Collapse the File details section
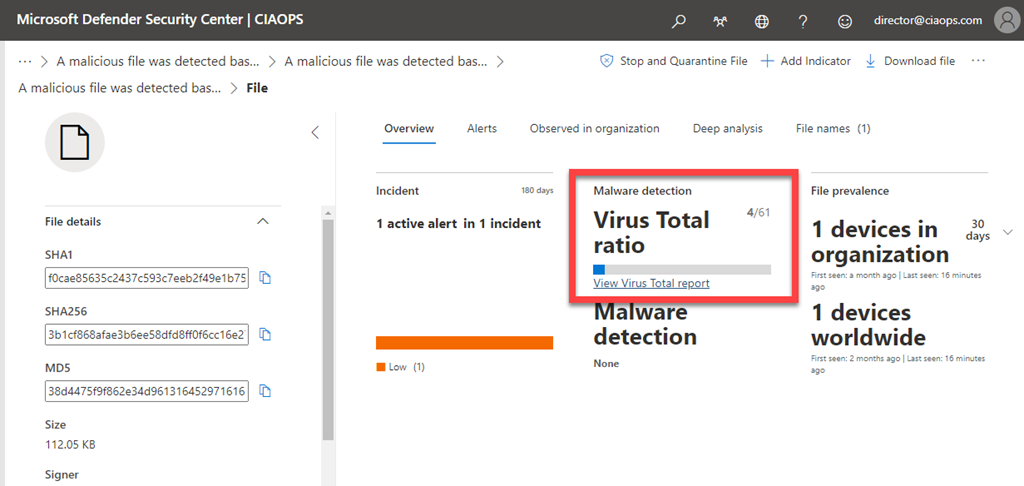The image size is (1024, 486). point(263,221)
